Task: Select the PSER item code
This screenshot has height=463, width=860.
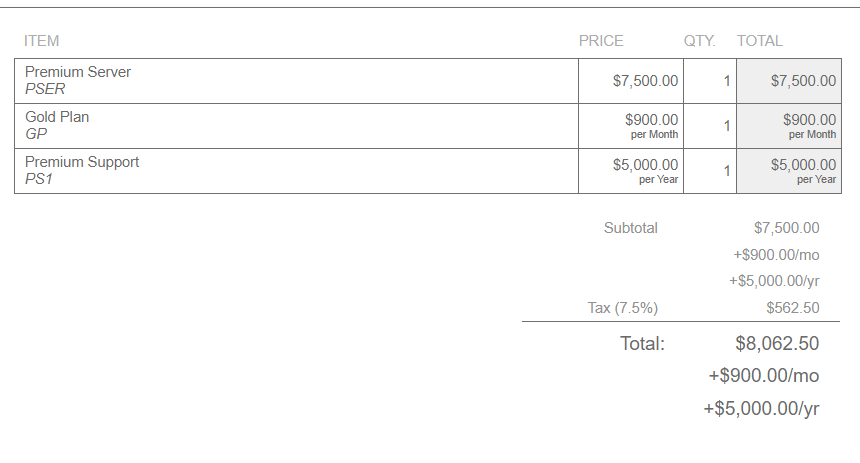Action: [x=45, y=89]
